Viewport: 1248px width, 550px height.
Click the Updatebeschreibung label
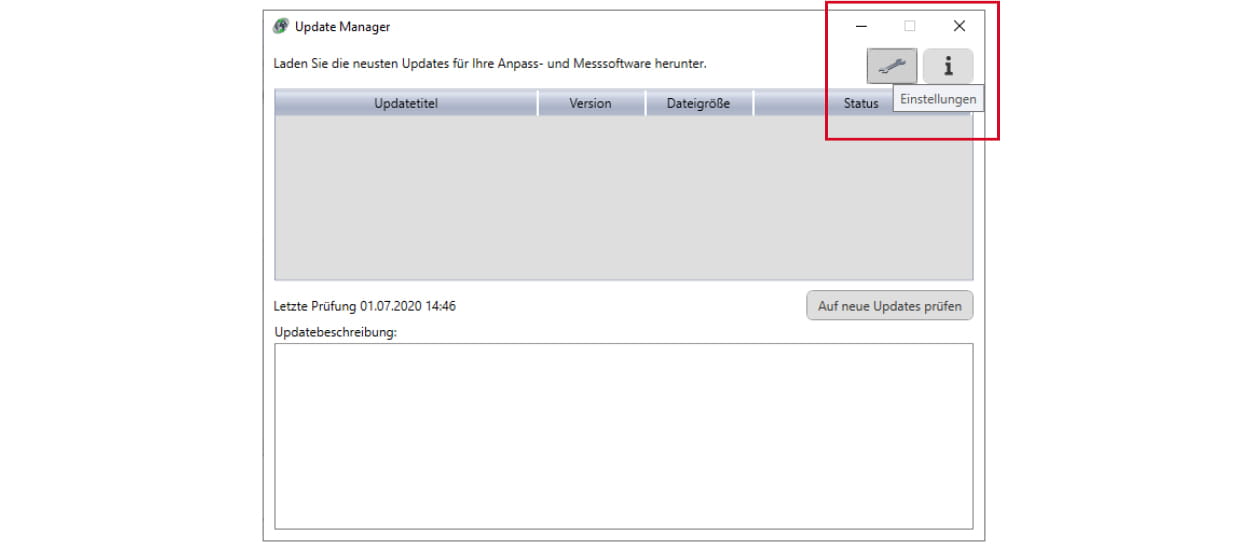[x=335, y=332]
